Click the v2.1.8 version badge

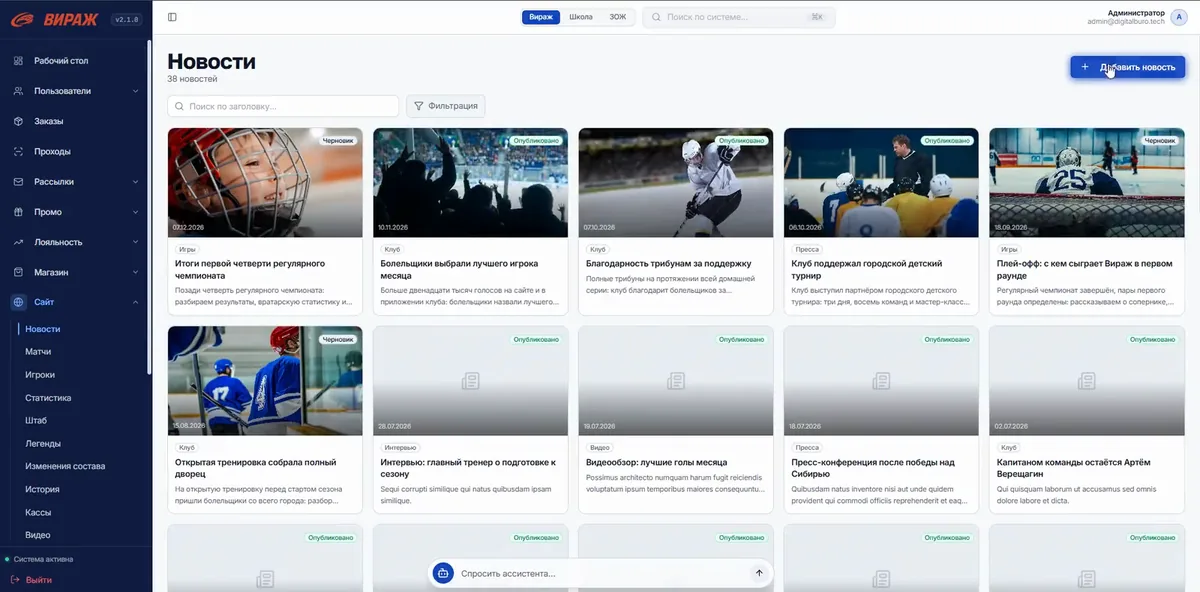click(125, 18)
